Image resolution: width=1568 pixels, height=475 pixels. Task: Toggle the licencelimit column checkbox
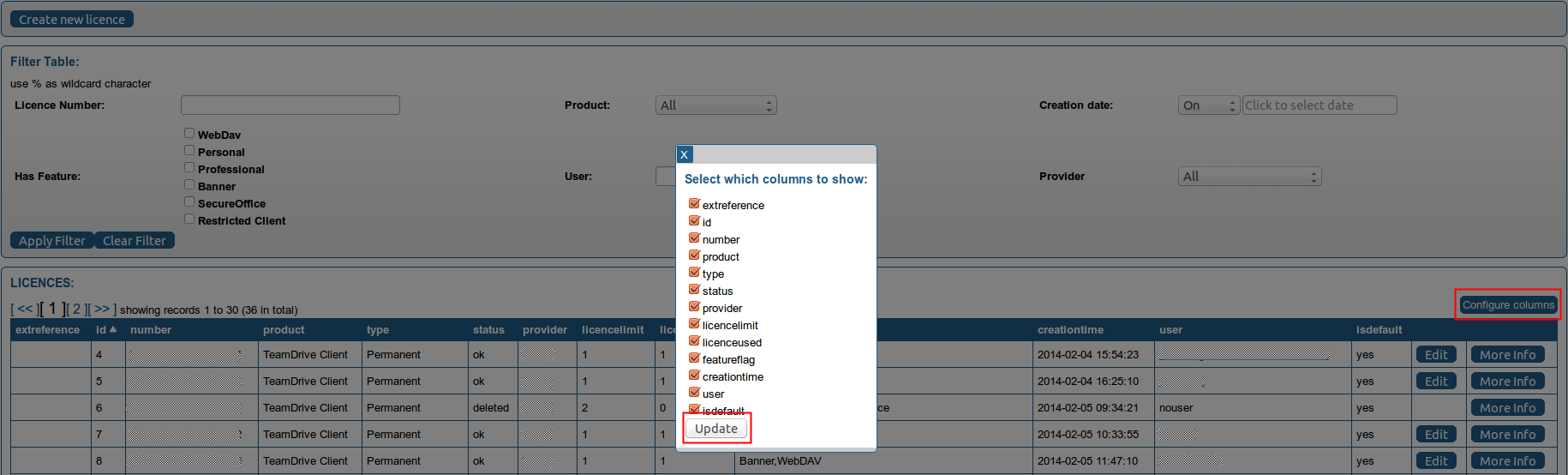coord(694,324)
